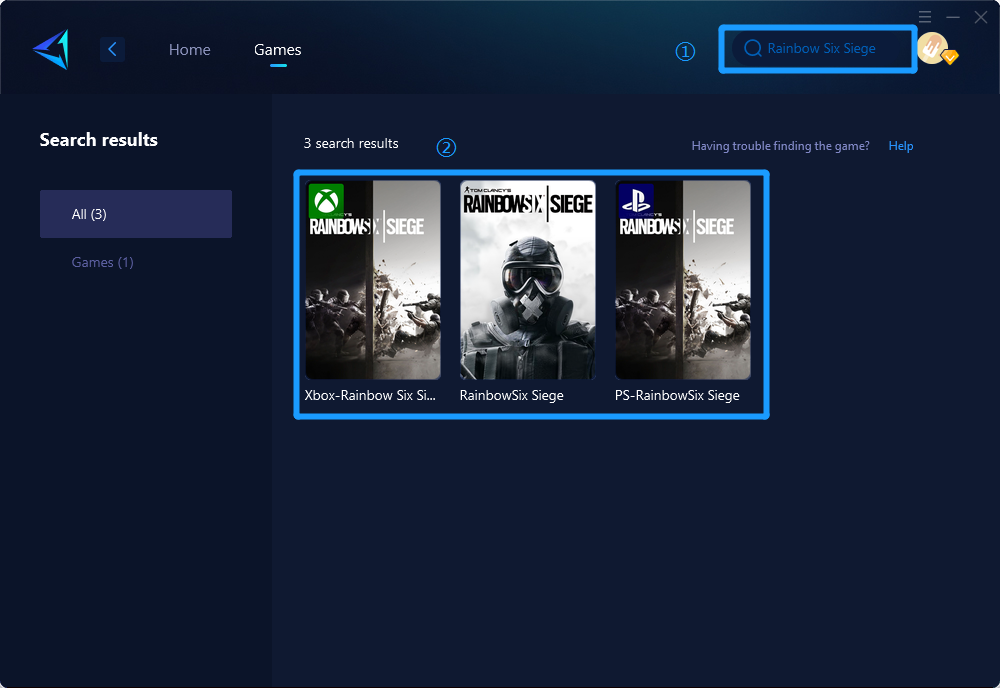Go back using the left chevron button

[x=112, y=49]
